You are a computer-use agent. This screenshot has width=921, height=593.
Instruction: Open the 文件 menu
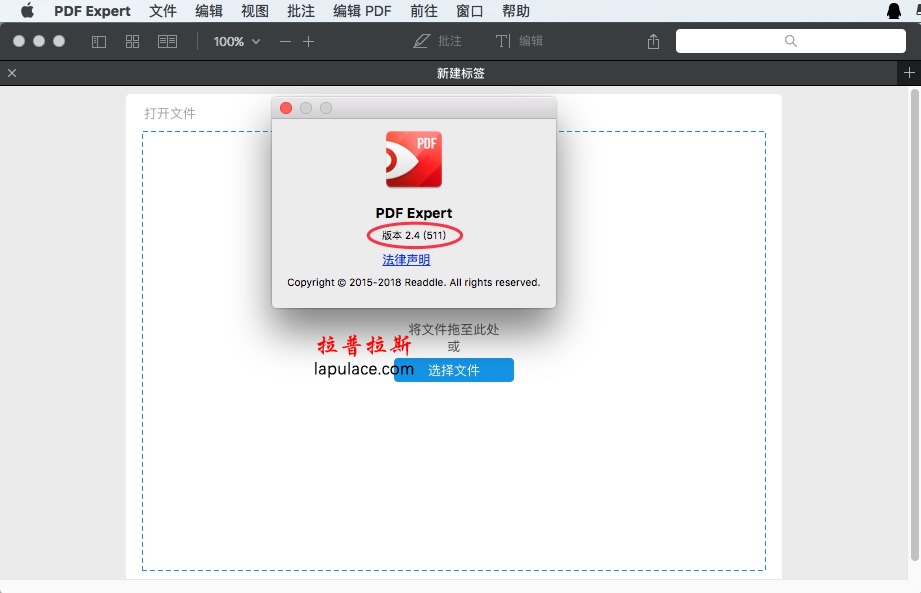(163, 11)
